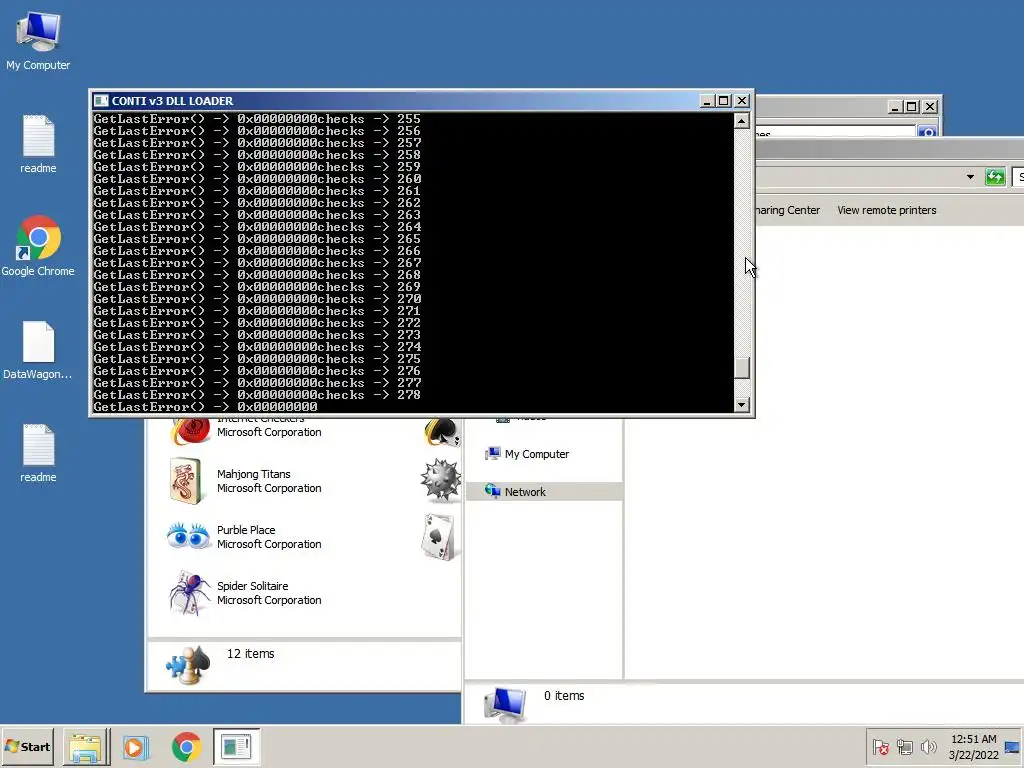Select the DataWagon file on desktop
Screen dimensions: 1024x768
pyautogui.click(x=38, y=350)
